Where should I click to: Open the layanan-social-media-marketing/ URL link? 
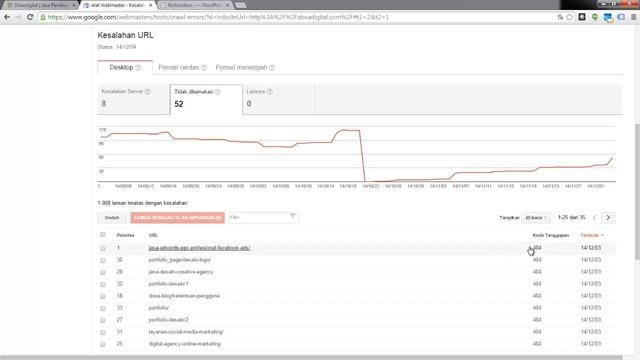(186, 332)
